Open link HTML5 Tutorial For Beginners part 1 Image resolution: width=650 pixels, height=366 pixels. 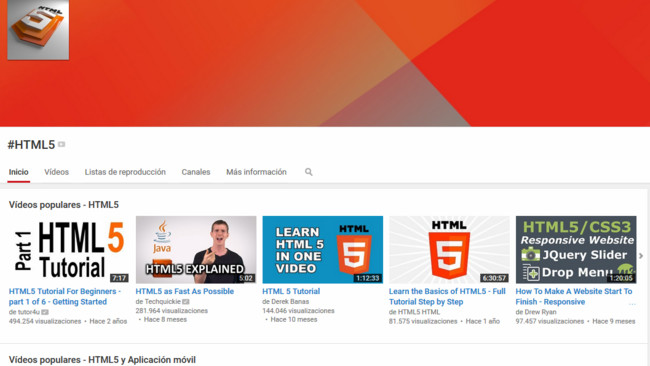click(65, 296)
